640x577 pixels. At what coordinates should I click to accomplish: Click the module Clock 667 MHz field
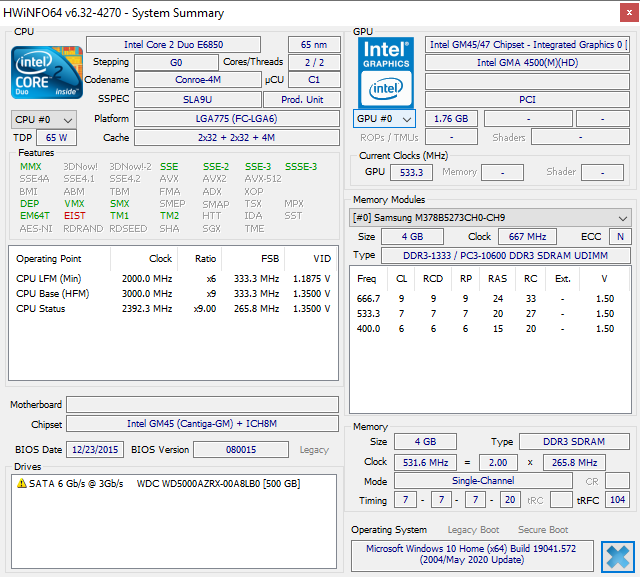coord(527,236)
